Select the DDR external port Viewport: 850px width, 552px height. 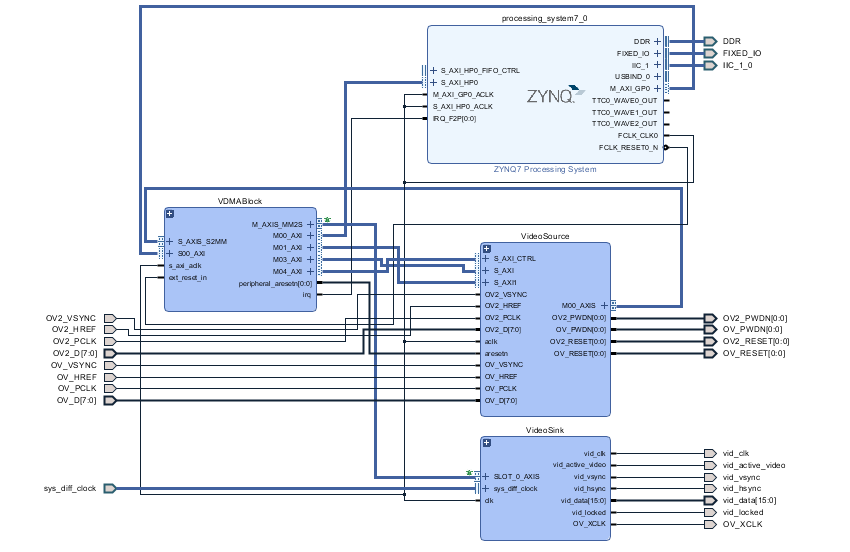[711, 41]
